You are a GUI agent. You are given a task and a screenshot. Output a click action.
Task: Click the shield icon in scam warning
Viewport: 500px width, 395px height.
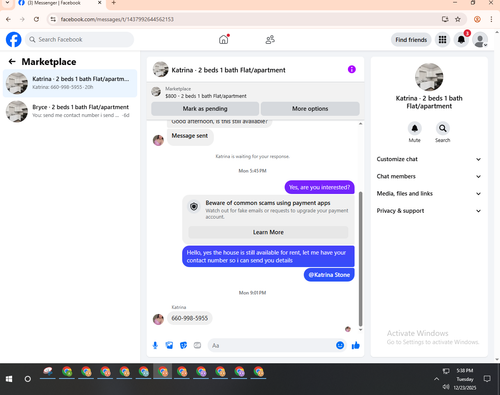pos(194,207)
